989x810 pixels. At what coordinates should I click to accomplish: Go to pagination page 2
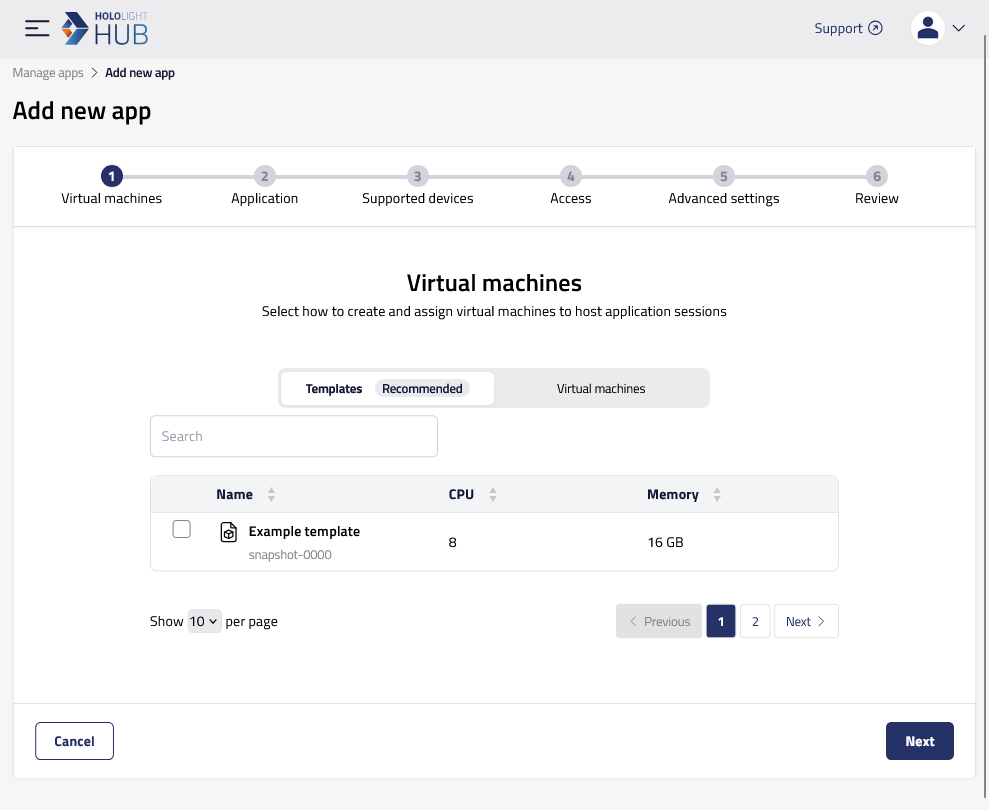[x=755, y=621]
